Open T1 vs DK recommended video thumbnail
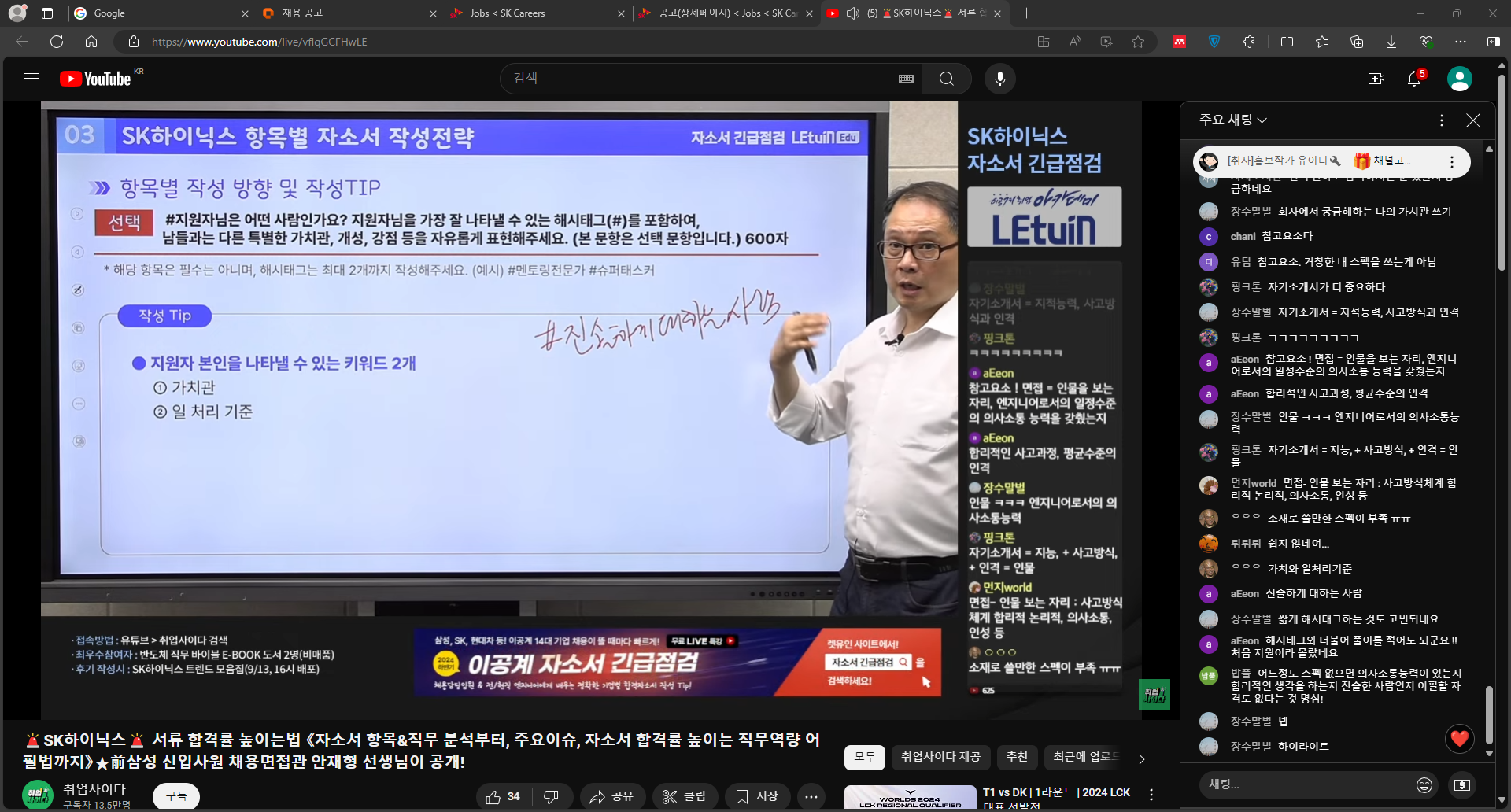This screenshot has height=812, width=1511. click(911, 798)
